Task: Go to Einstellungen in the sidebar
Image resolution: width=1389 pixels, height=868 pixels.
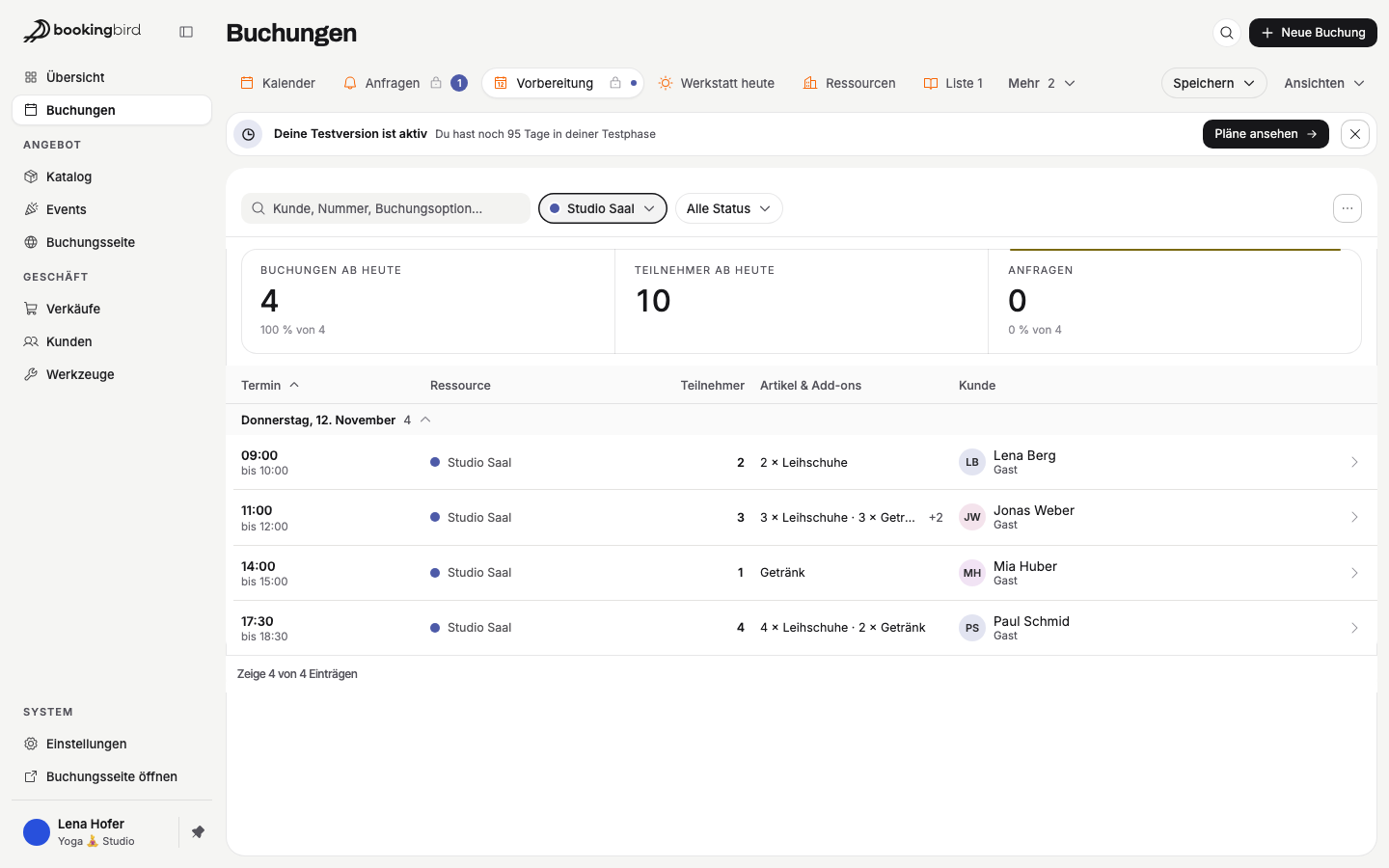Action: 112,744
